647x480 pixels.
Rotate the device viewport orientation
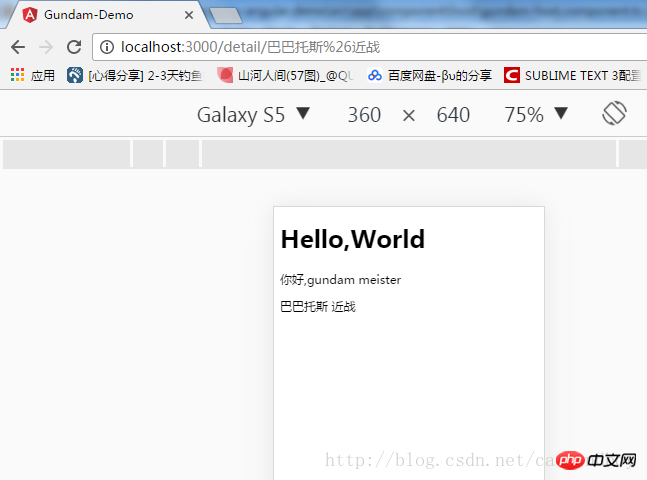tap(614, 114)
